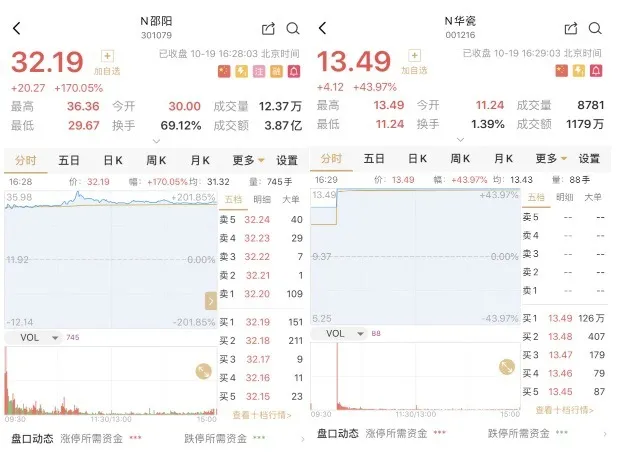
Task: Share the N邵阳 stock page
Action: [268, 29]
